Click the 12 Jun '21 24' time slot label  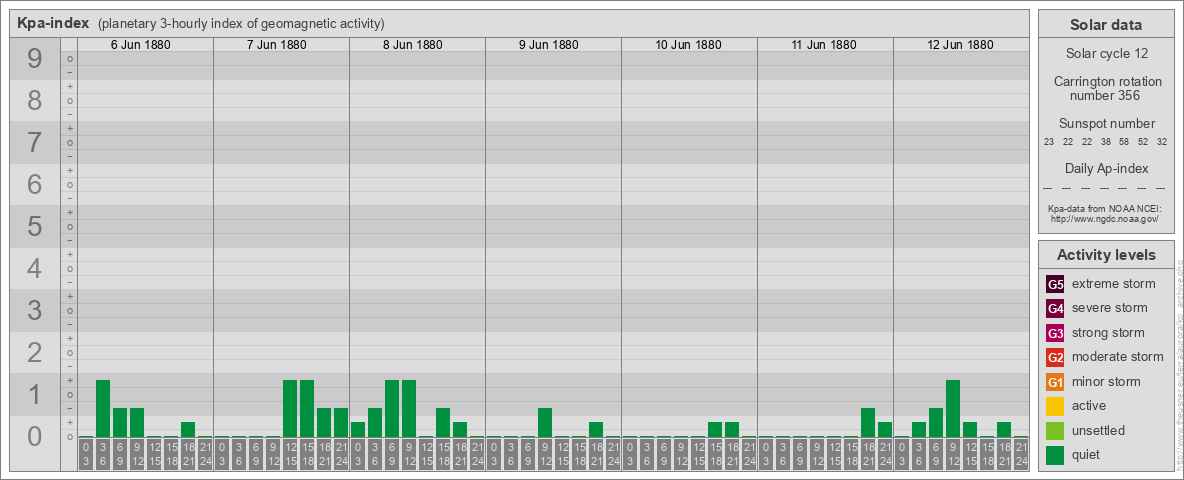coord(1021,454)
